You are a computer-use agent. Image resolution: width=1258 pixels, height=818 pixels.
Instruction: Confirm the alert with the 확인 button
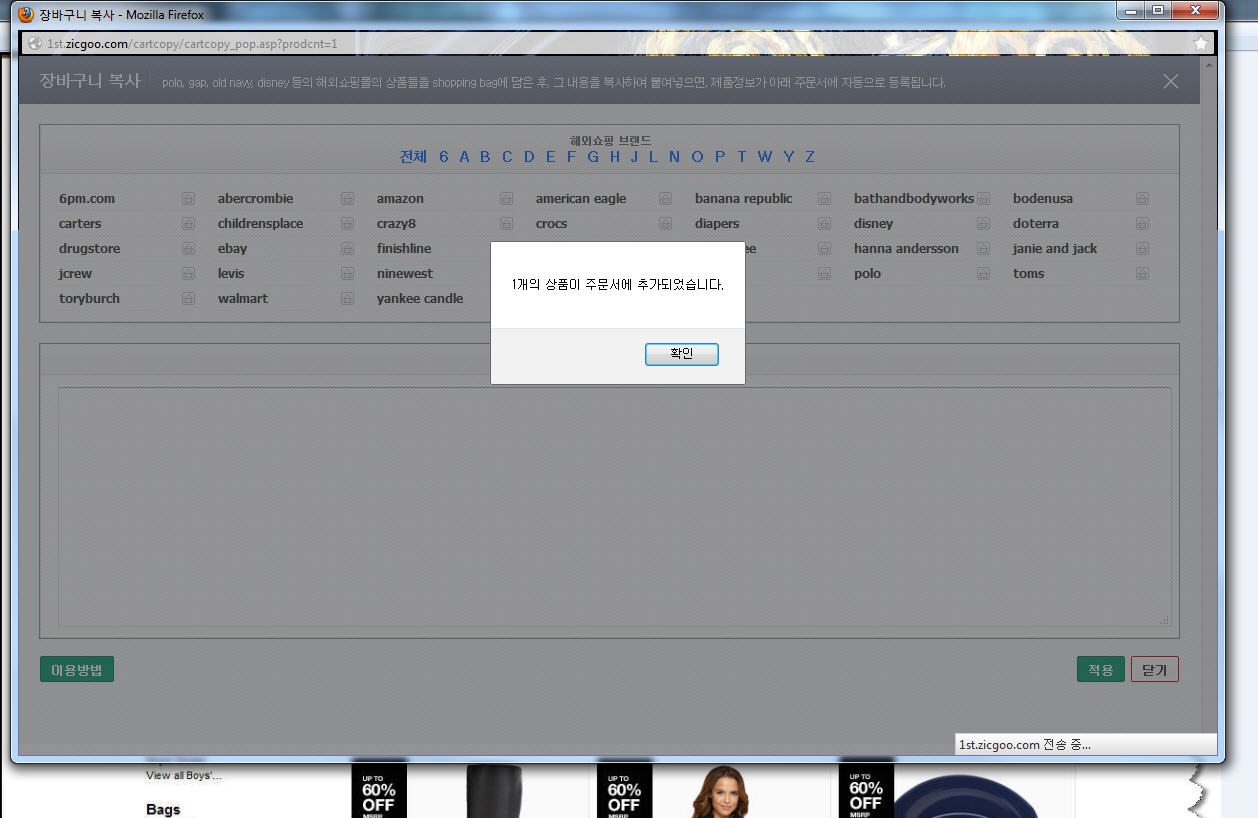click(682, 354)
